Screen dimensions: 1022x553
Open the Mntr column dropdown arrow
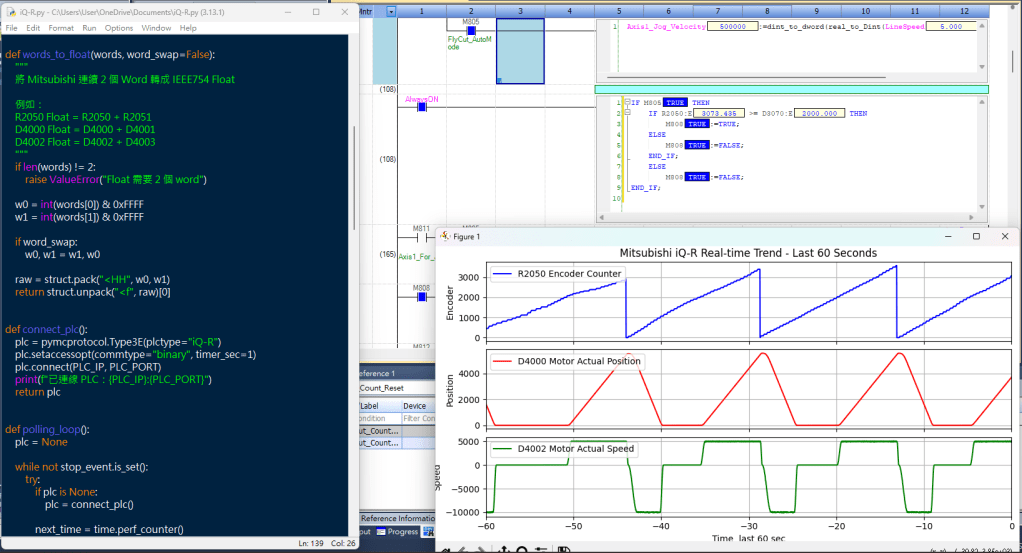tap(391, 11)
